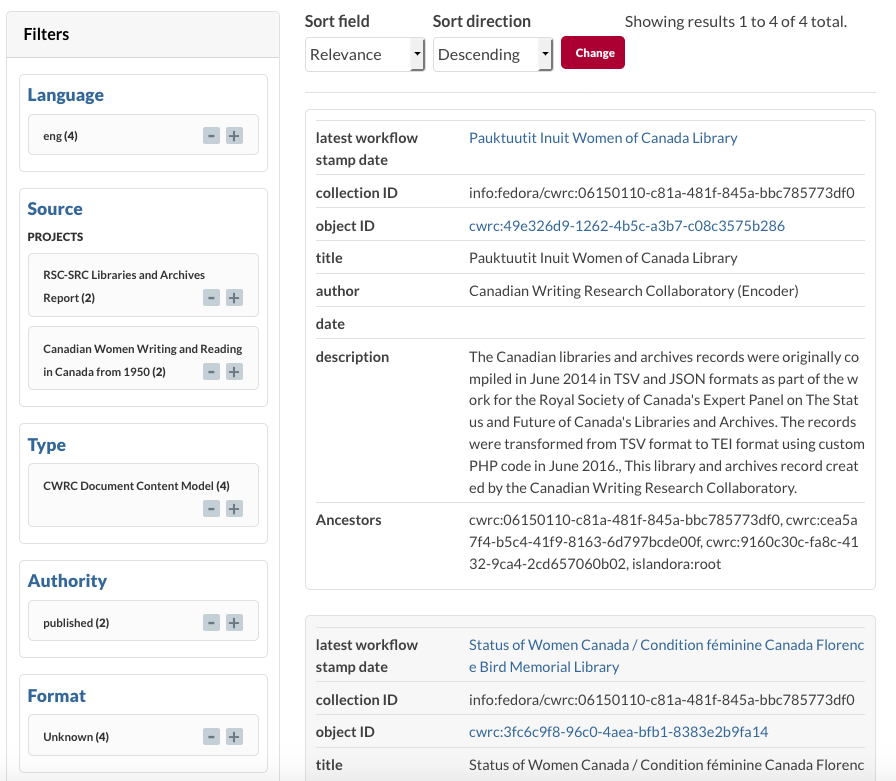Click the first record's collection ID value

662,193
